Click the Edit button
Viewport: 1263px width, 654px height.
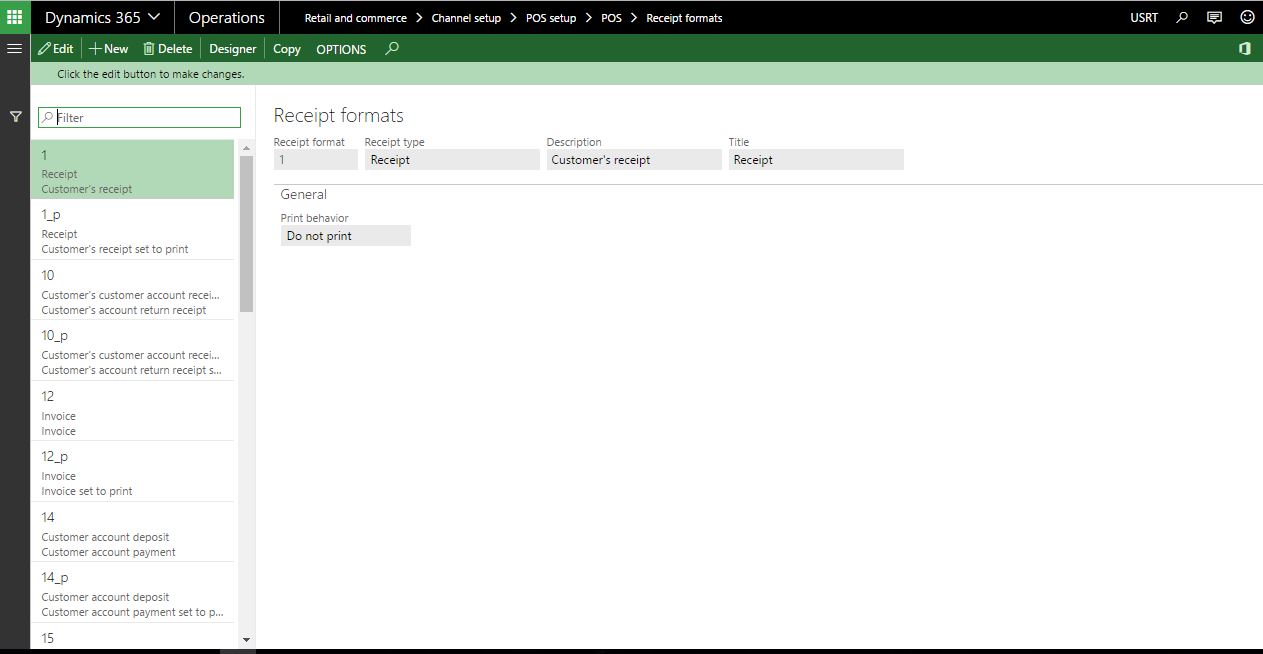(56, 48)
